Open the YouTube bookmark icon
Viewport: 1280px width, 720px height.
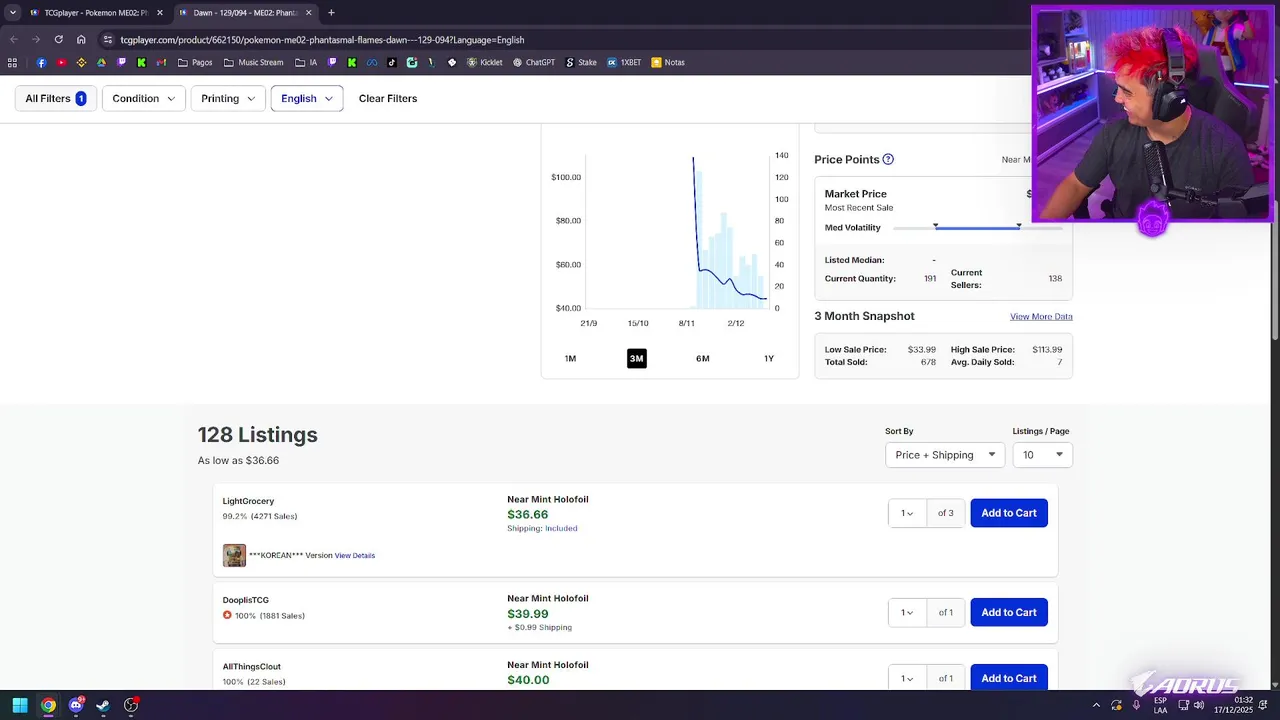61,62
